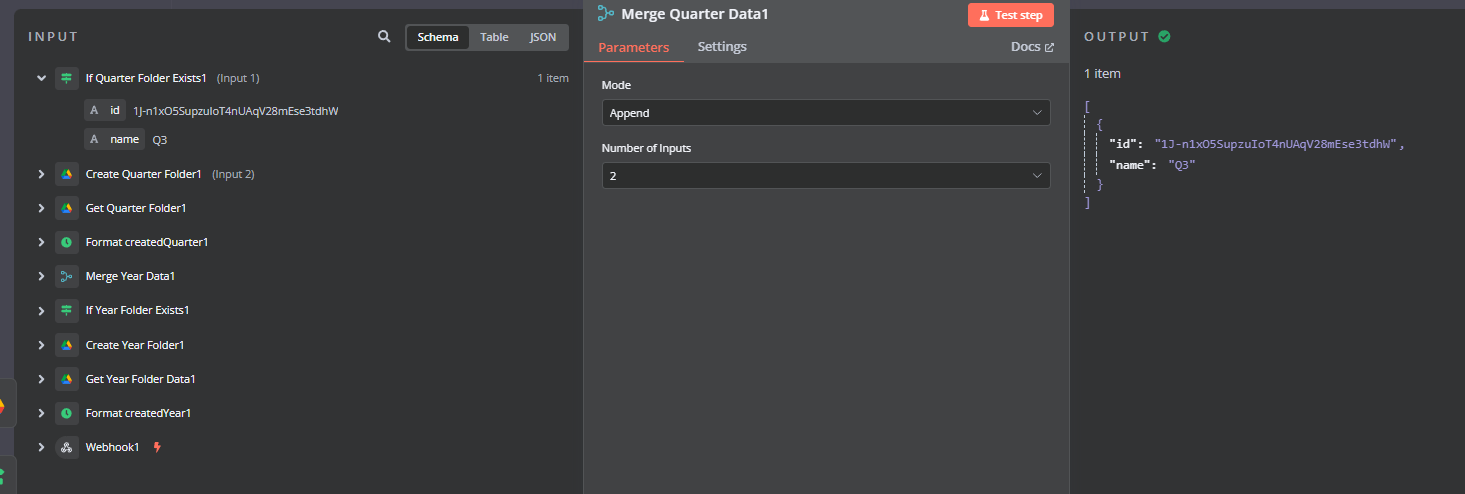The height and width of the screenshot is (494, 1465).
Task: Open the Docs link
Action: pos(1032,47)
